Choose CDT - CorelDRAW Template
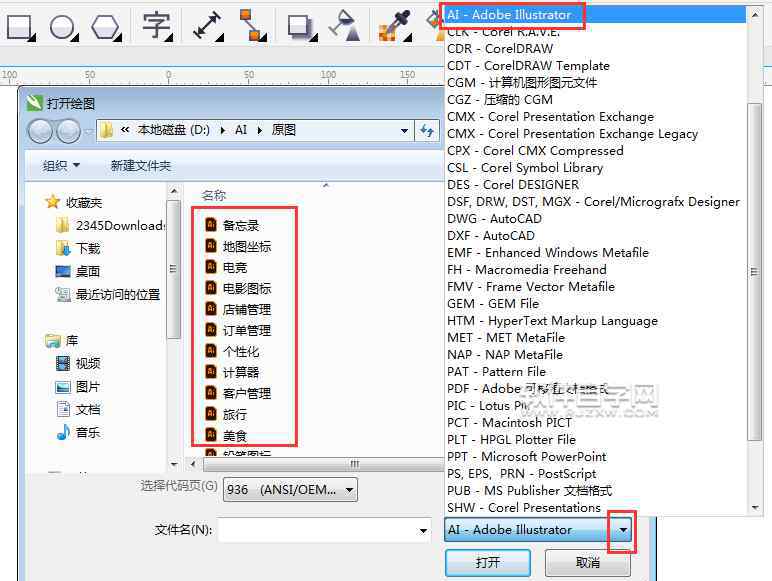The height and width of the screenshot is (581, 772). tap(596, 65)
